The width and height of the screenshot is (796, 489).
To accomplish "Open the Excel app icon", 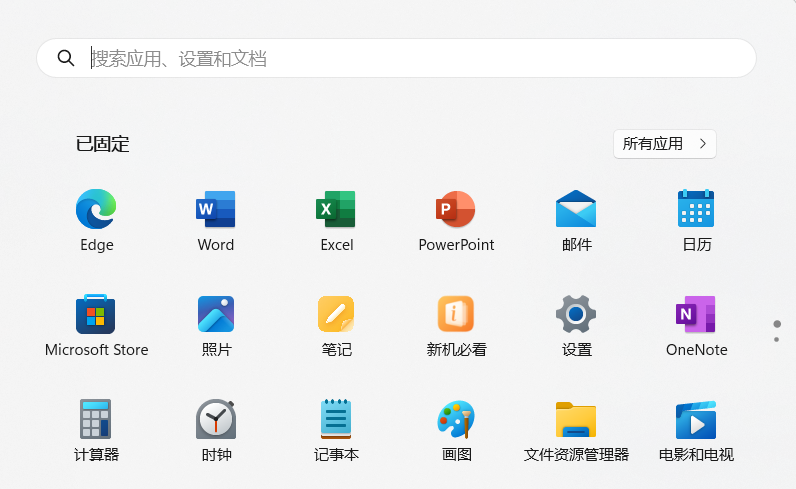I will click(336, 209).
